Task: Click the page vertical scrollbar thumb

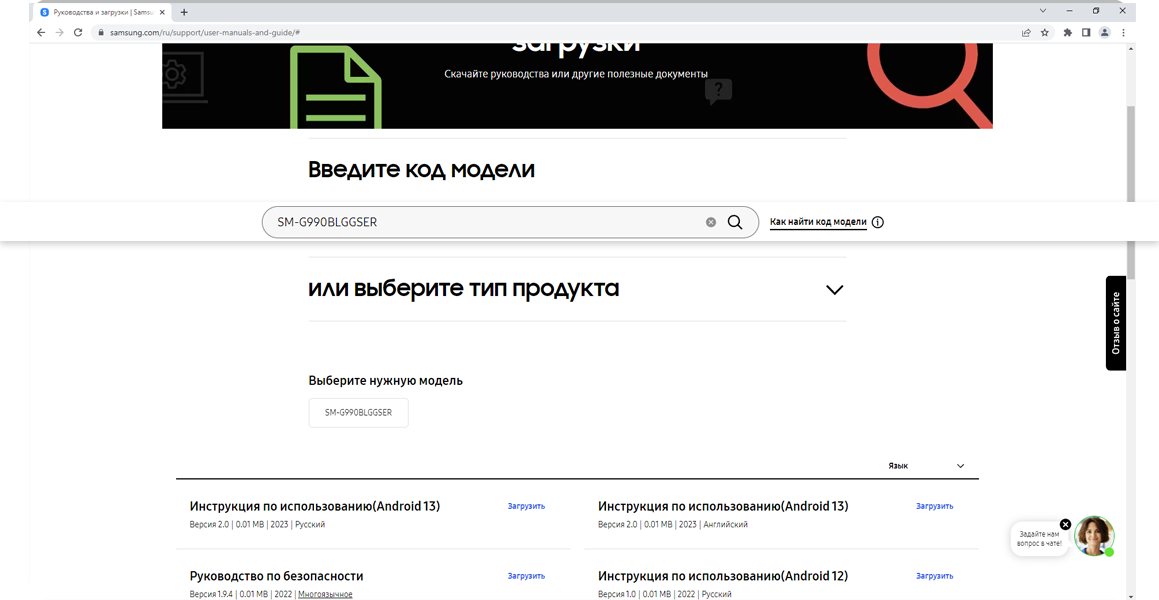Action: (x=1130, y=192)
